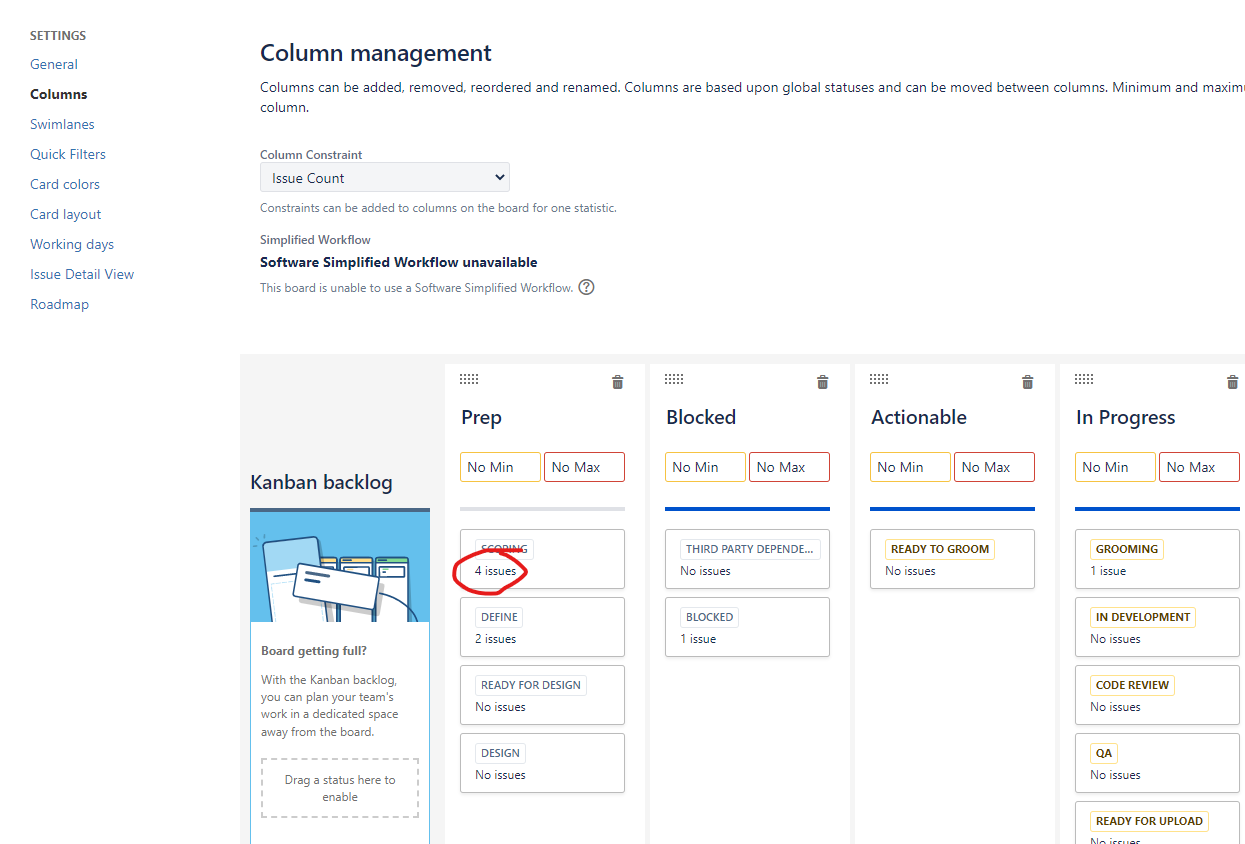Screen dimensions: 1245x844
Task: Open the Swimlanes settings page
Action: tap(62, 124)
